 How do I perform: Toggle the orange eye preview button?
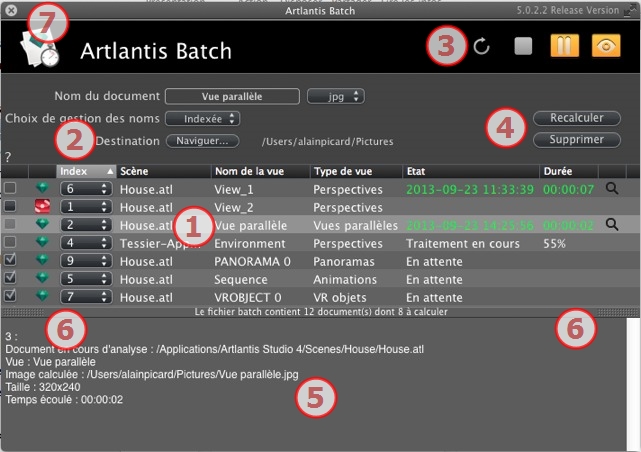coord(606,45)
